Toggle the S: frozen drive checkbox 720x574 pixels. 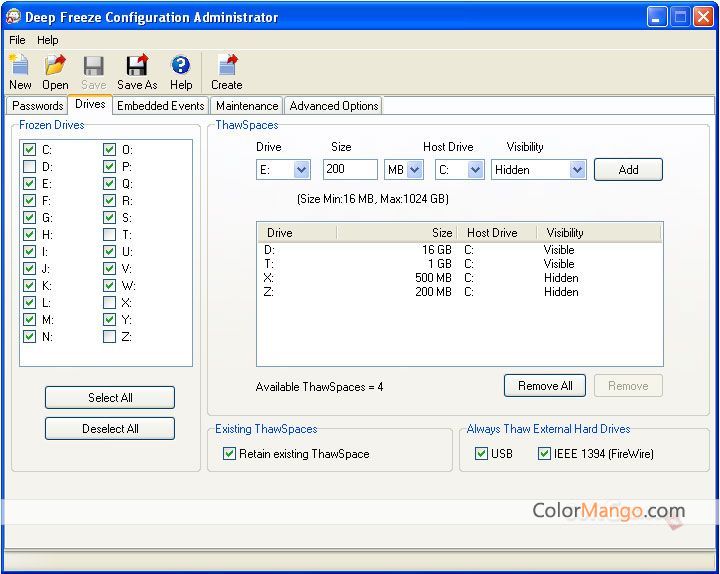click(x=109, y=217)
